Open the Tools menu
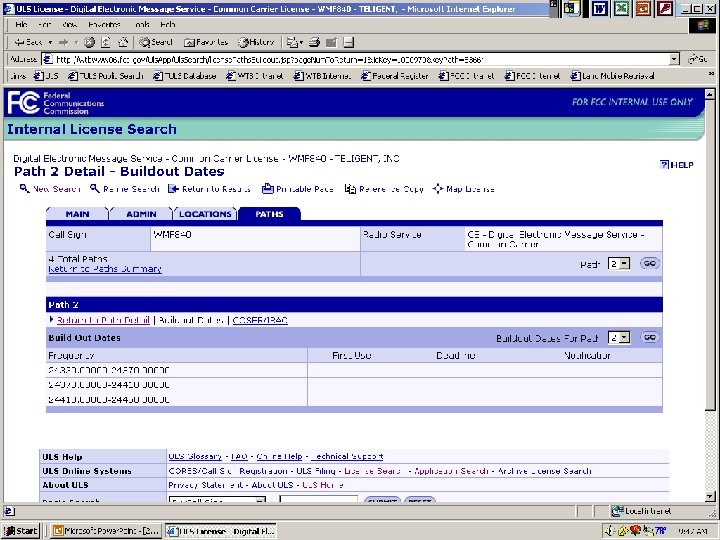 142,25
